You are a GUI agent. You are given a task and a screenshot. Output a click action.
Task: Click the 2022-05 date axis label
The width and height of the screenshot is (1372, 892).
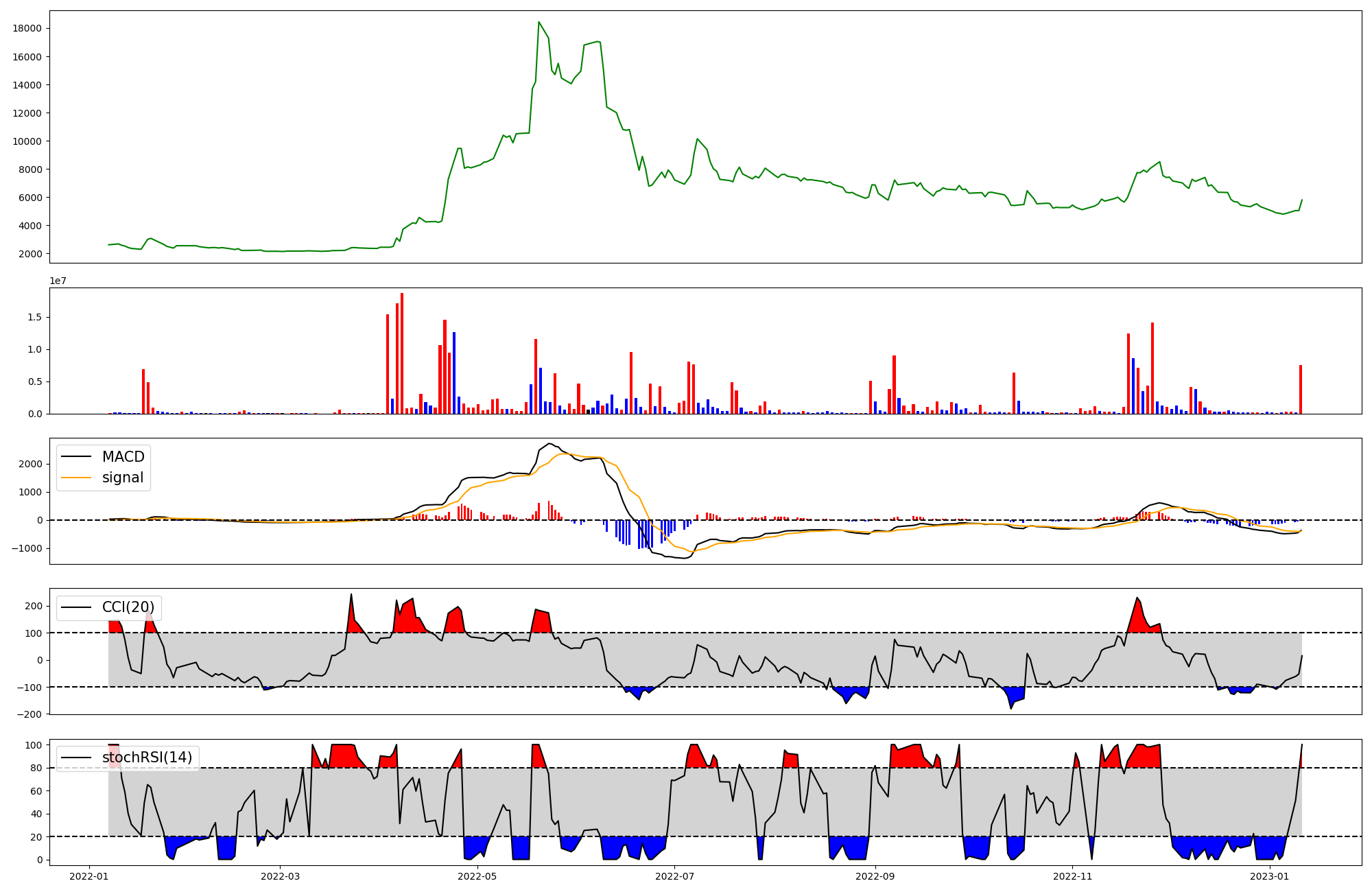point(477,876)
